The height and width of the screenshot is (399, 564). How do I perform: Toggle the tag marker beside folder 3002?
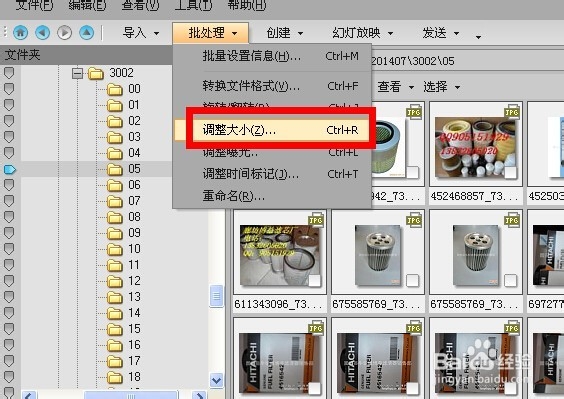coord(9,73)
